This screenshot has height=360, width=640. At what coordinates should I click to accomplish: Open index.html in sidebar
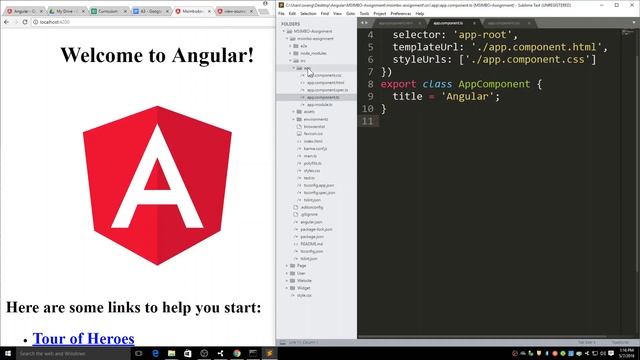click(x=313, y=141)
